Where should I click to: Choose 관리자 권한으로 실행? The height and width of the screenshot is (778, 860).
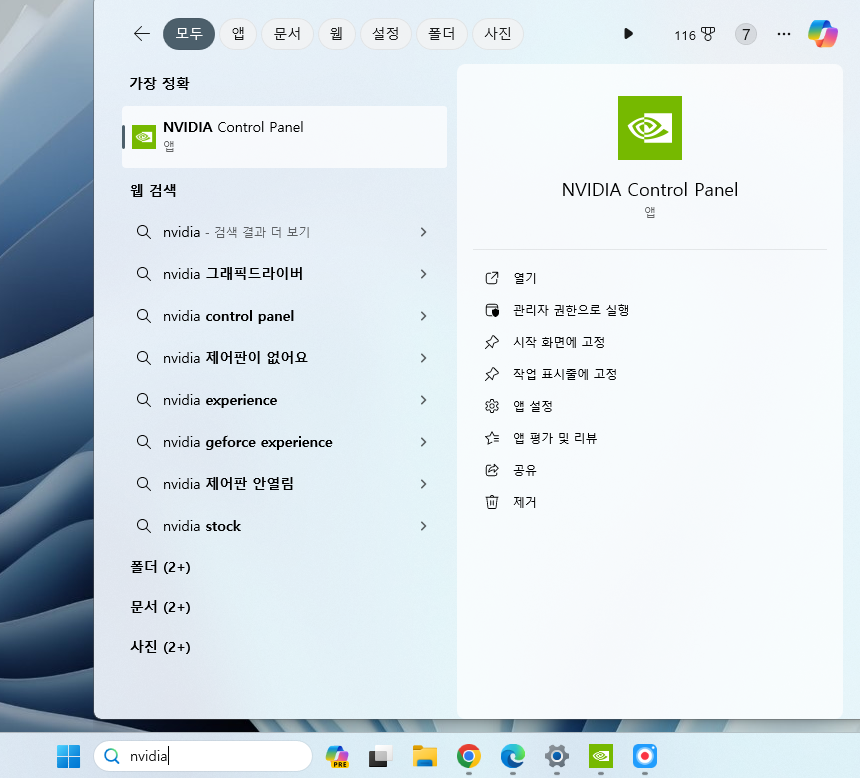[571, 310]
